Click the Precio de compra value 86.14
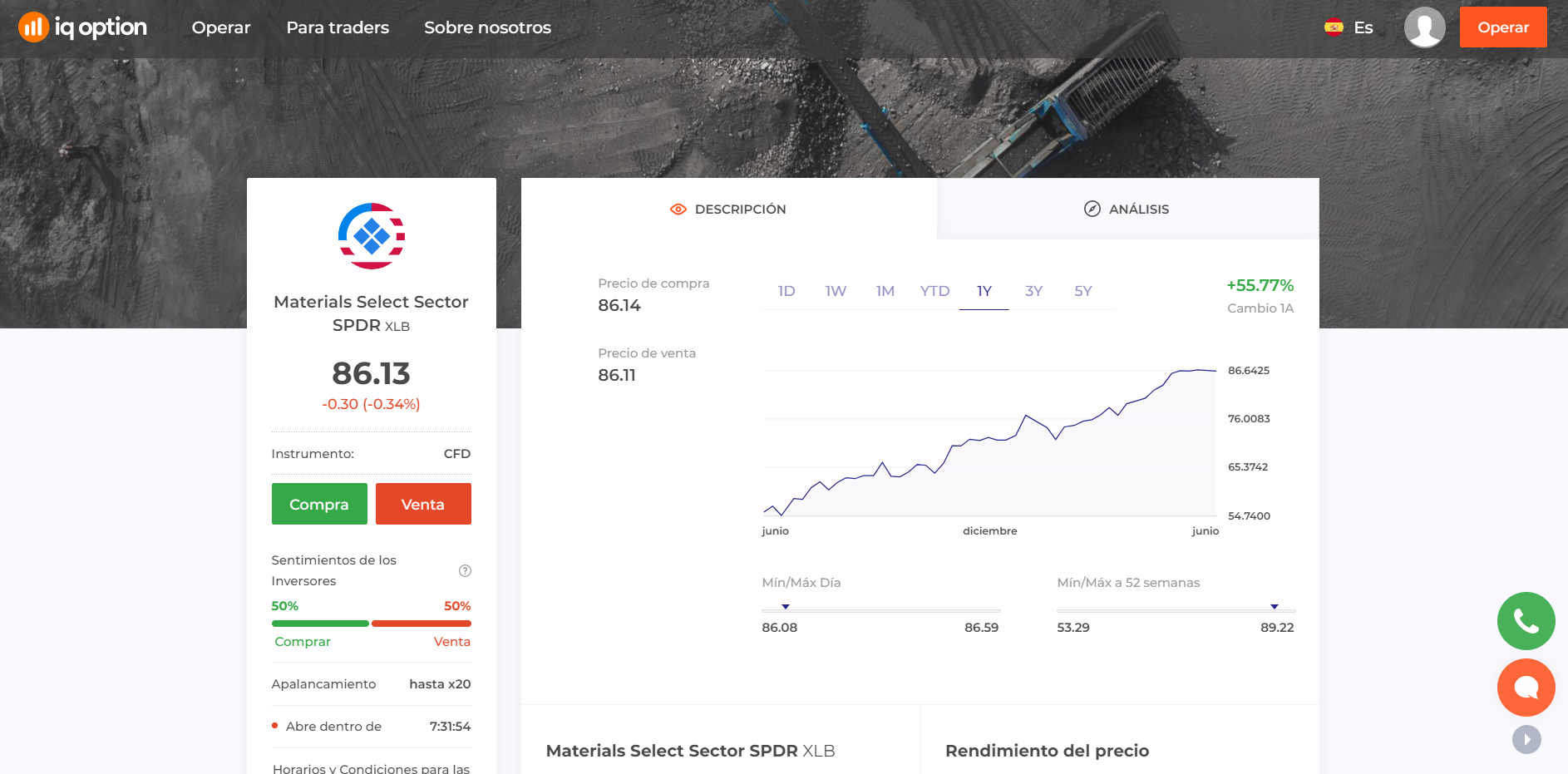1568x774 pixels. [619, 305]
